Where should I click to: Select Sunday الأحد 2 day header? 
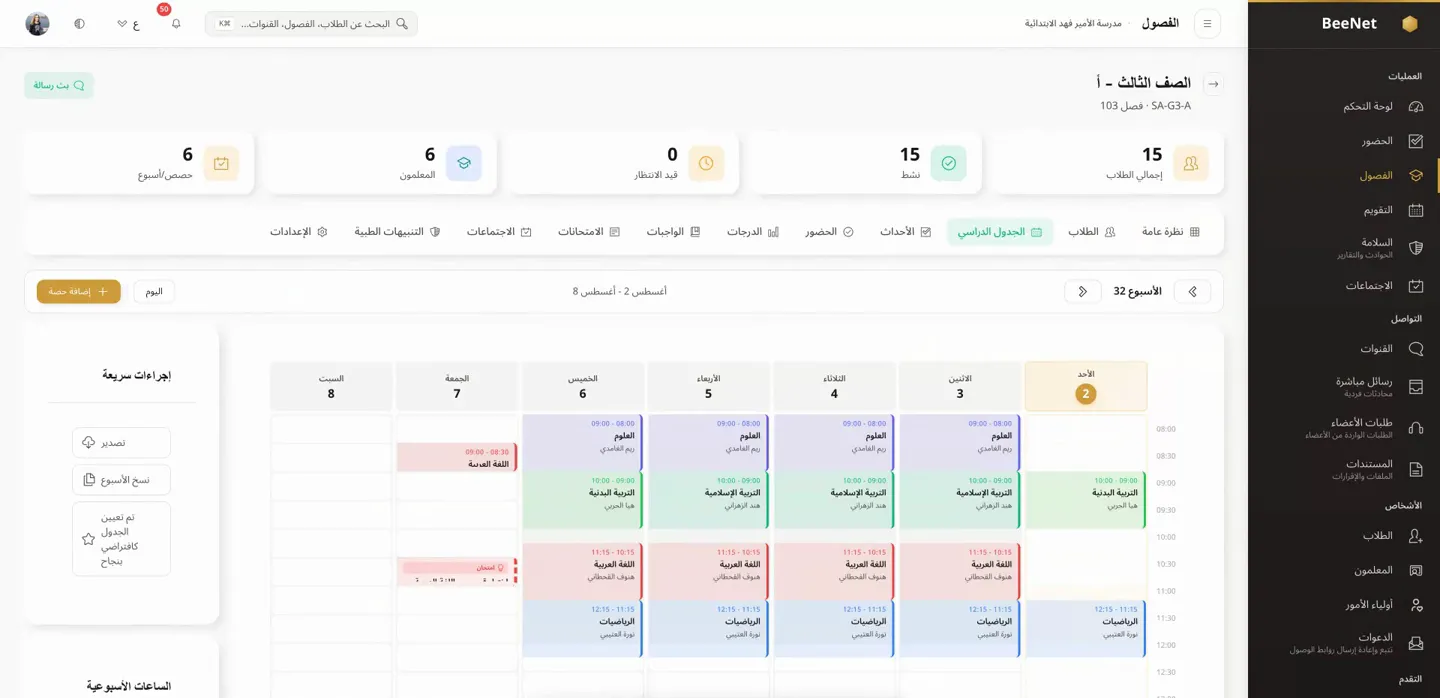[x=1086, y=386]
